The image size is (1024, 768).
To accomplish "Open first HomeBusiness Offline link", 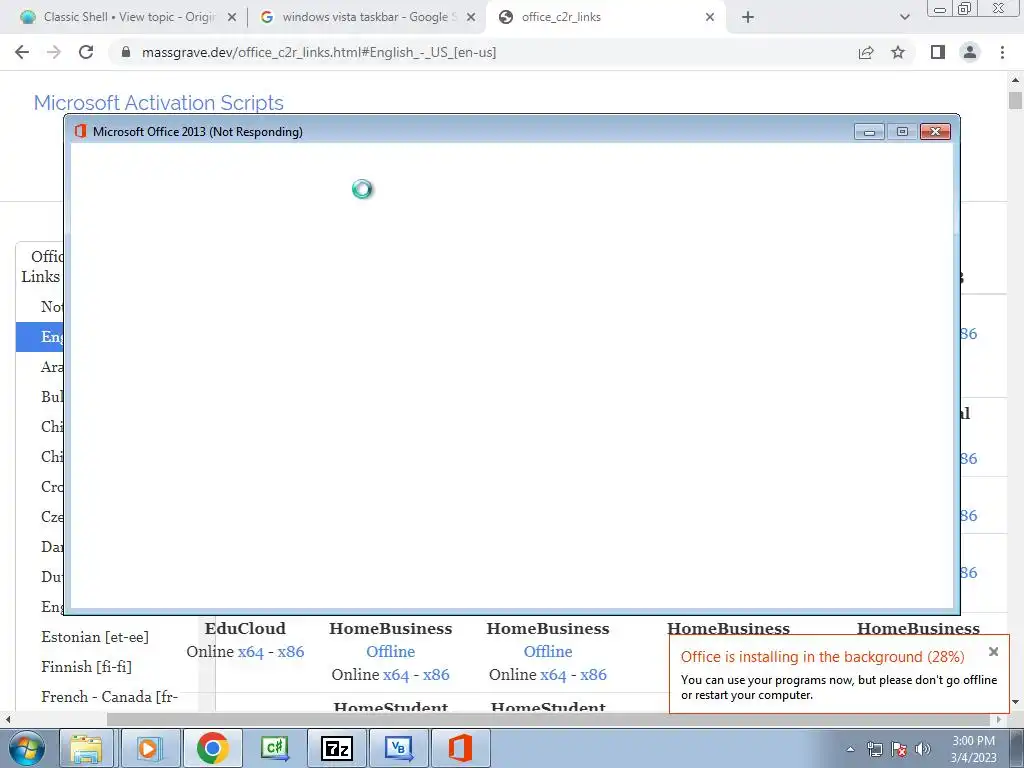I will click(391, 652).
